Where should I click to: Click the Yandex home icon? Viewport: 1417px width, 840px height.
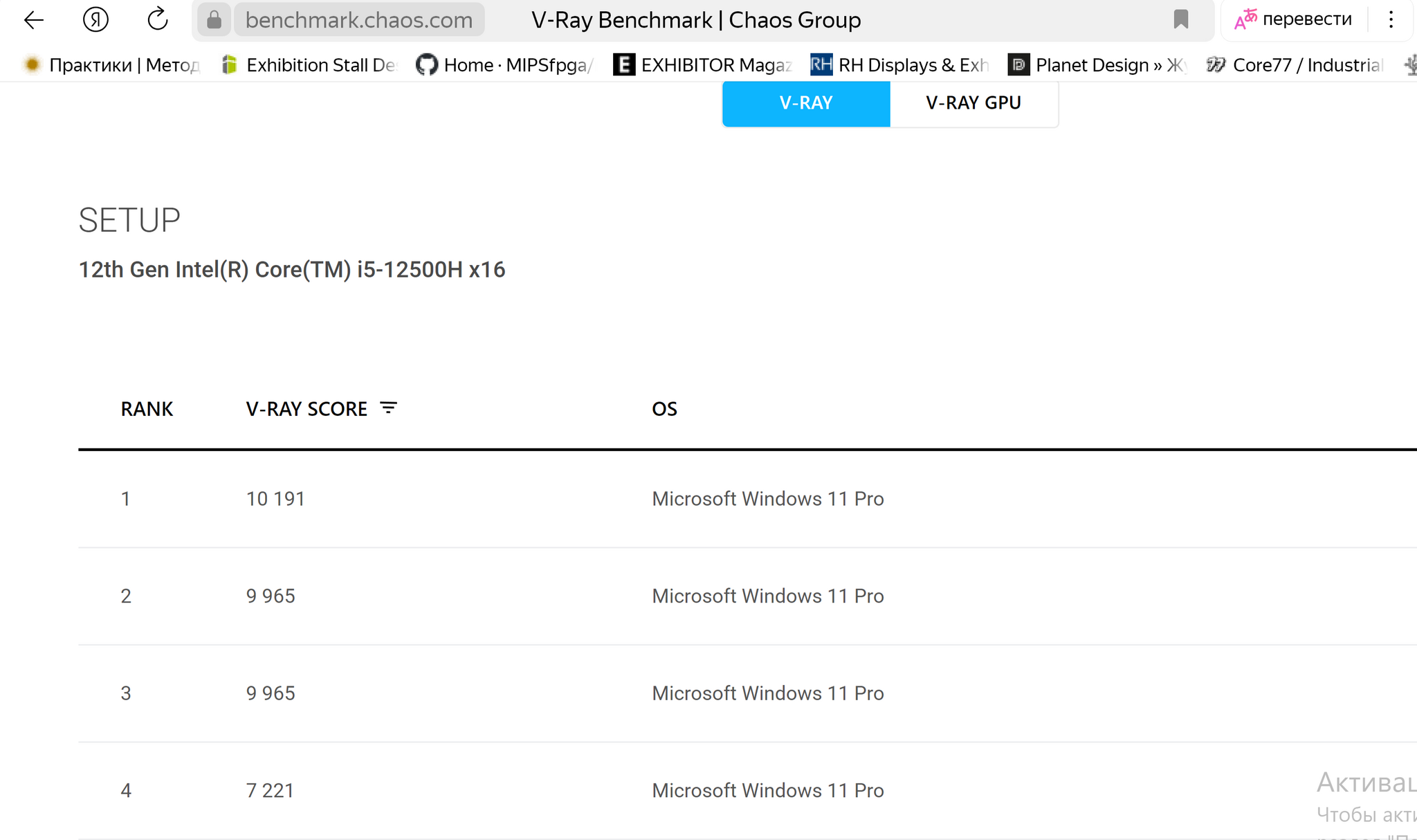[x=95, y=20]
